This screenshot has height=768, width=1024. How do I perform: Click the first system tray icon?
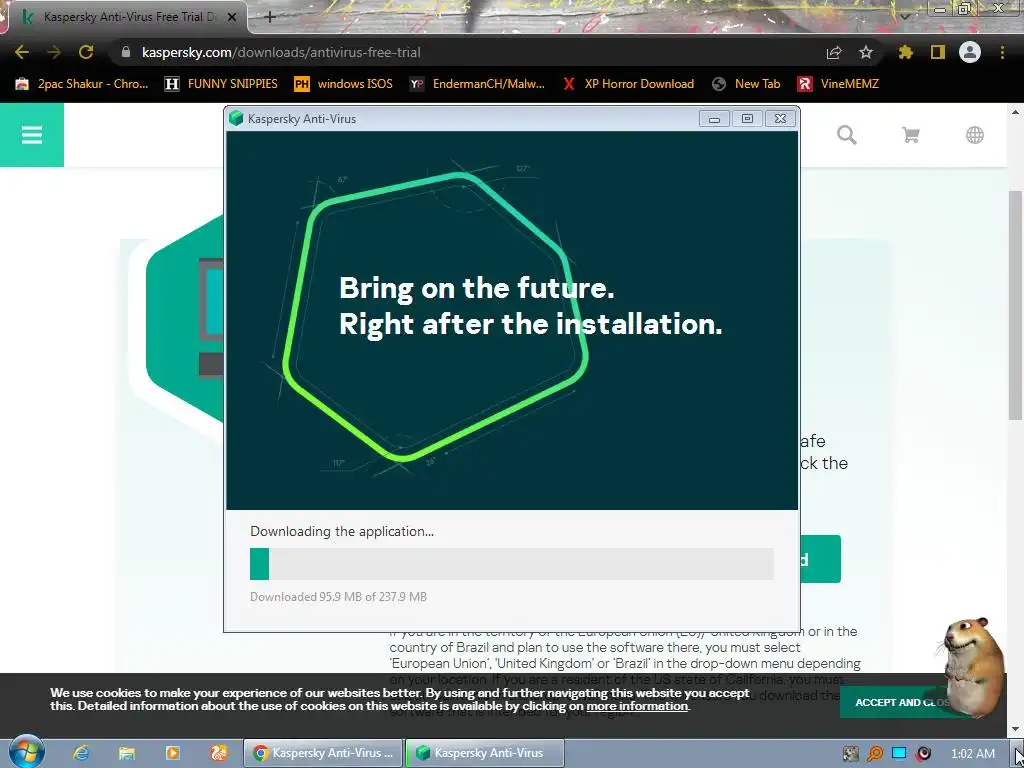[850, 754]
